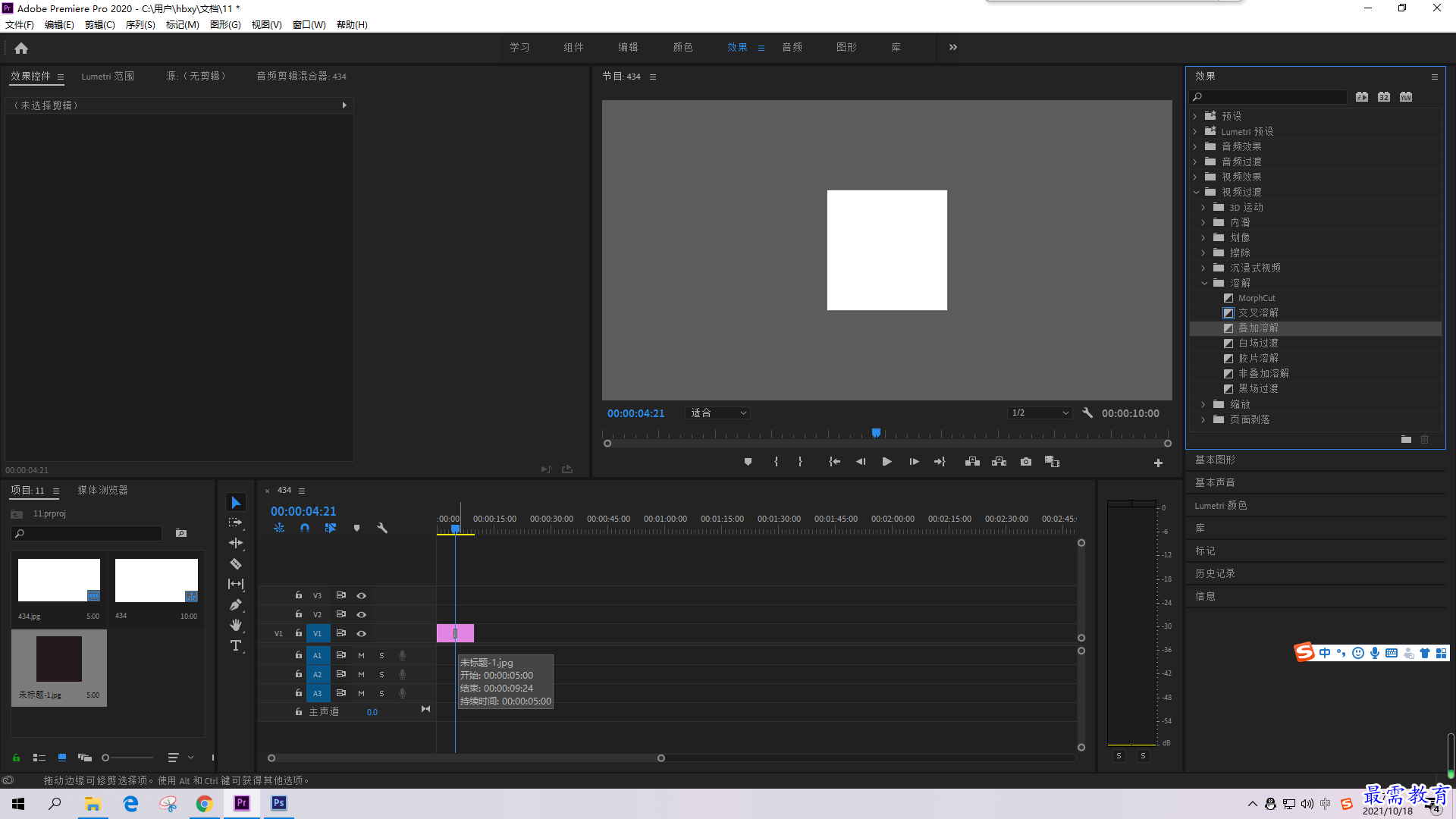The height and width of the screenshot is (819, 1456).
Task: Open playback resolution 1/2 dropdown
Action: [1040, 413]
